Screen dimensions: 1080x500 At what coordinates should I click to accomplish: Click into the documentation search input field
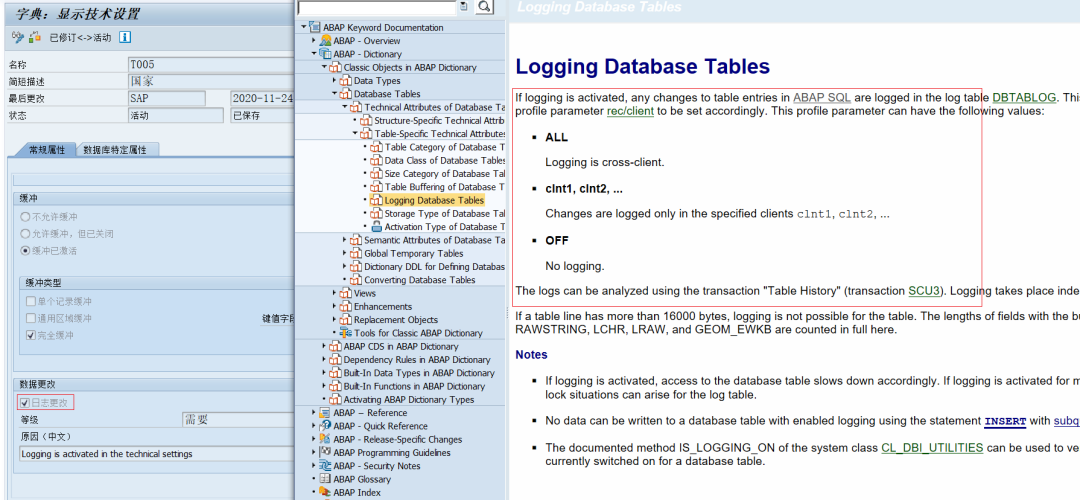coord(377,7)
